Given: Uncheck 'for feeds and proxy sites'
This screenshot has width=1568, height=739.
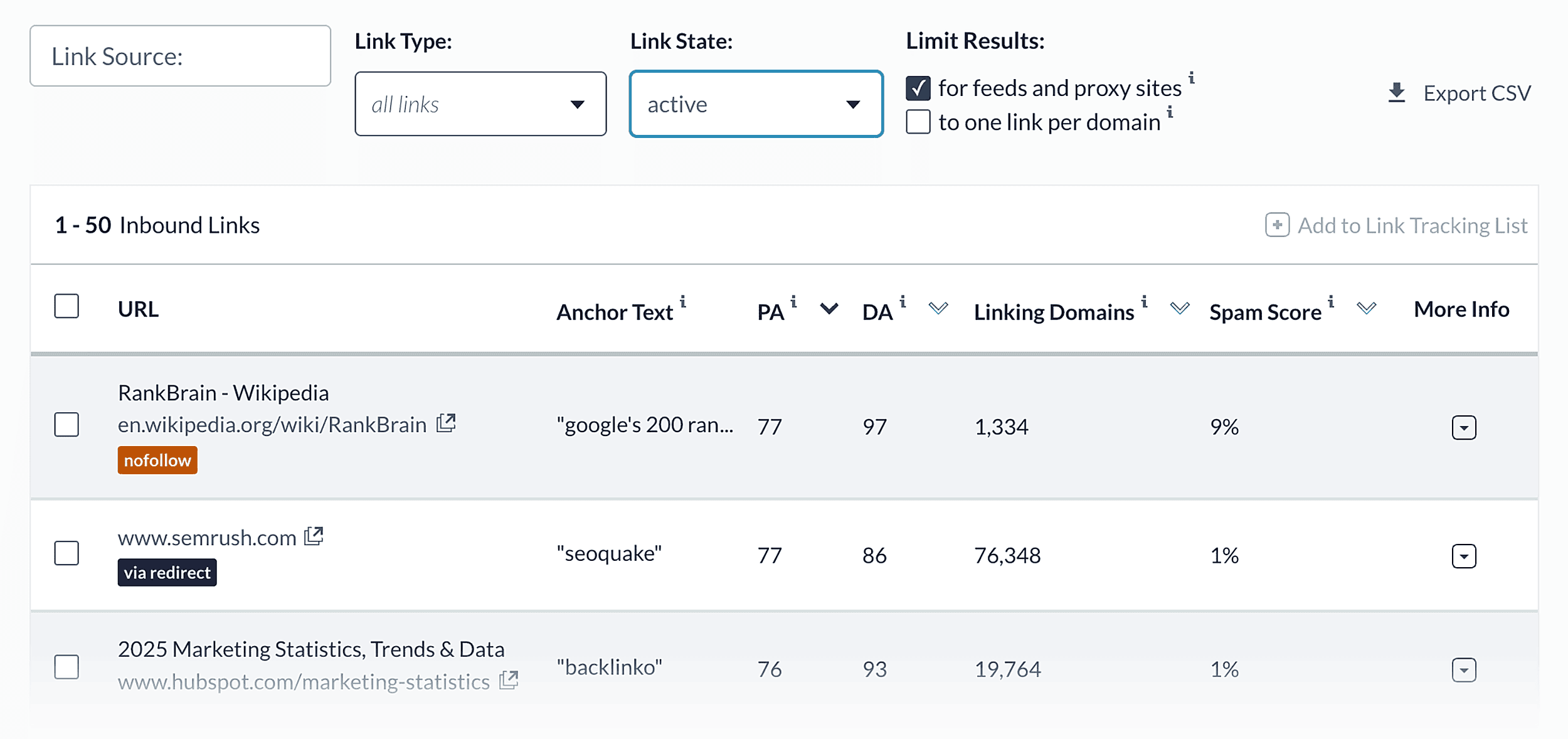Looking at the screenshot, I should click(918, 89).
